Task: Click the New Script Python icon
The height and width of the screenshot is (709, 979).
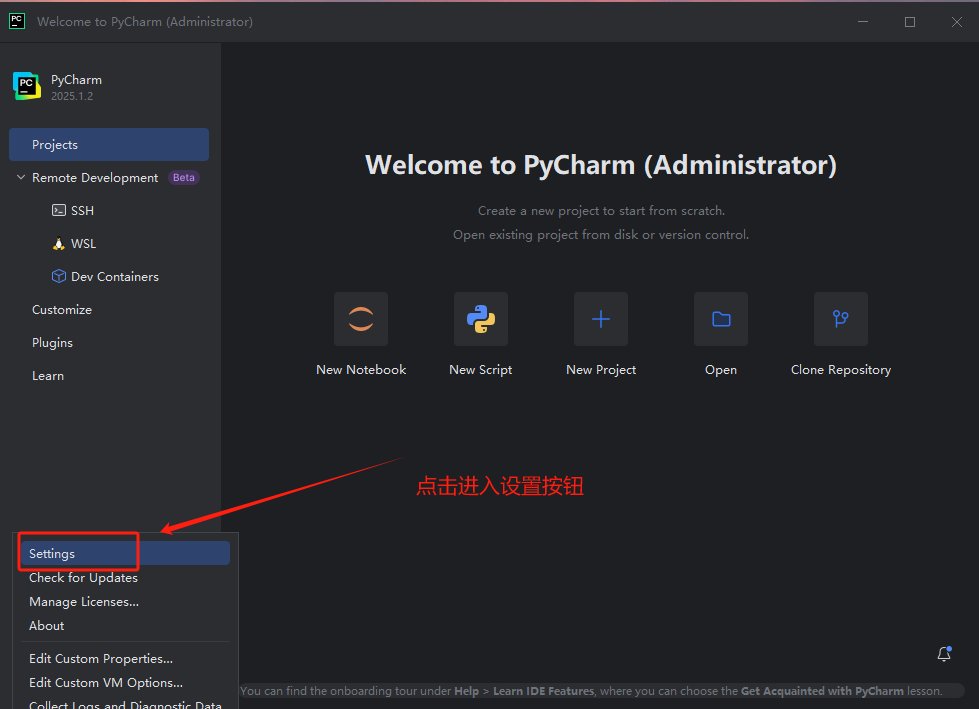Action: click(x=481, y=319)
